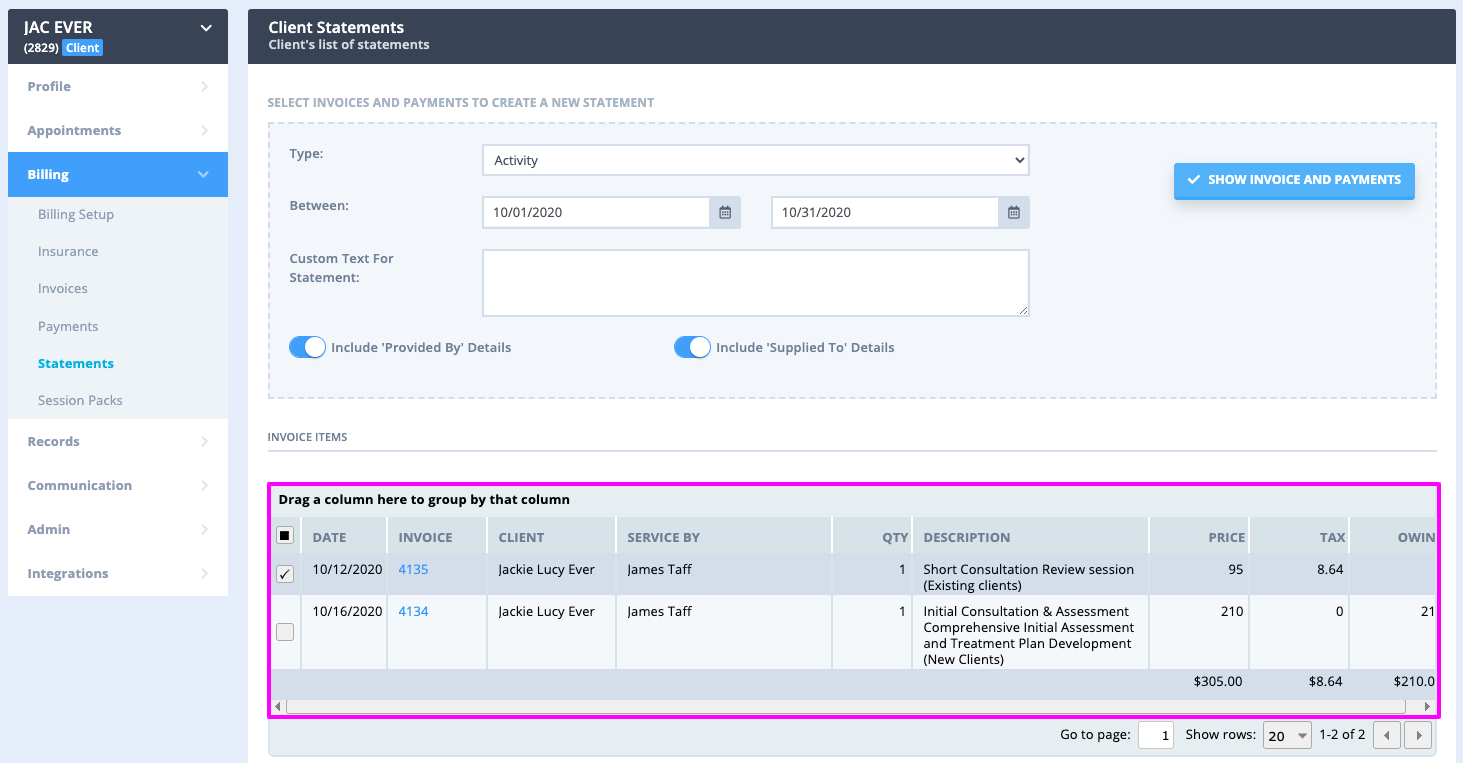Collapse the Billing sidebar section

click(x=118, y=175)
